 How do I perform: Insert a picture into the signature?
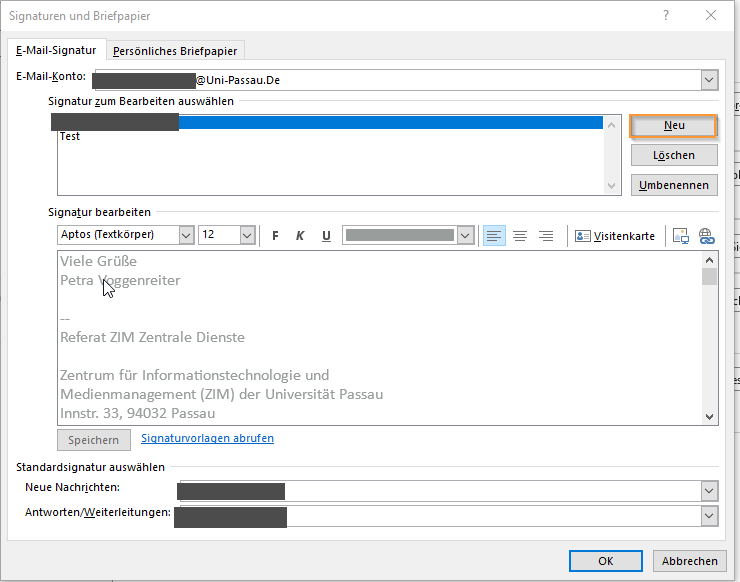pyautogui.click(x=681, y=236)
